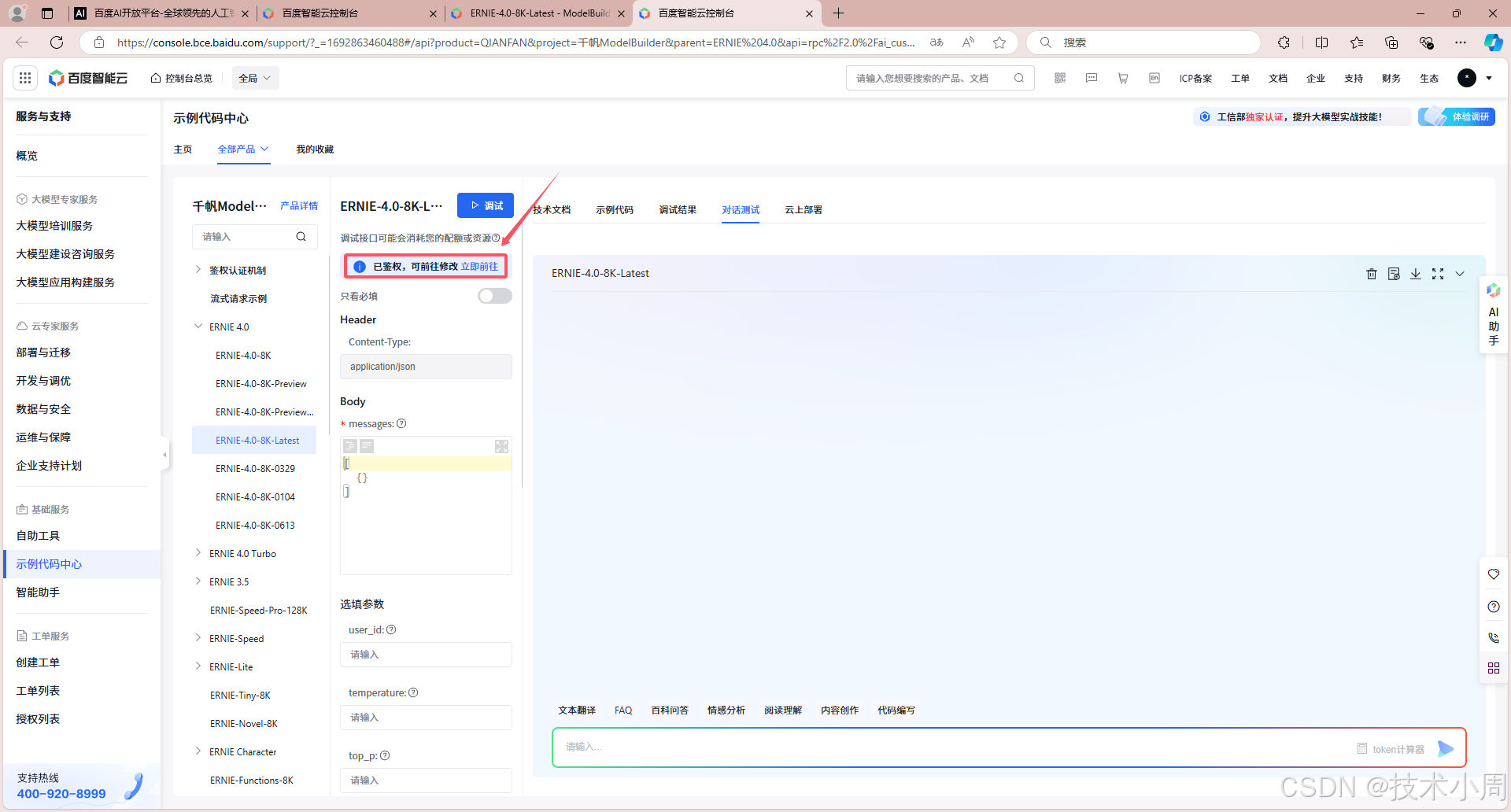
Task: Open the token计算器 tool
Action: tap(1391, 749)
